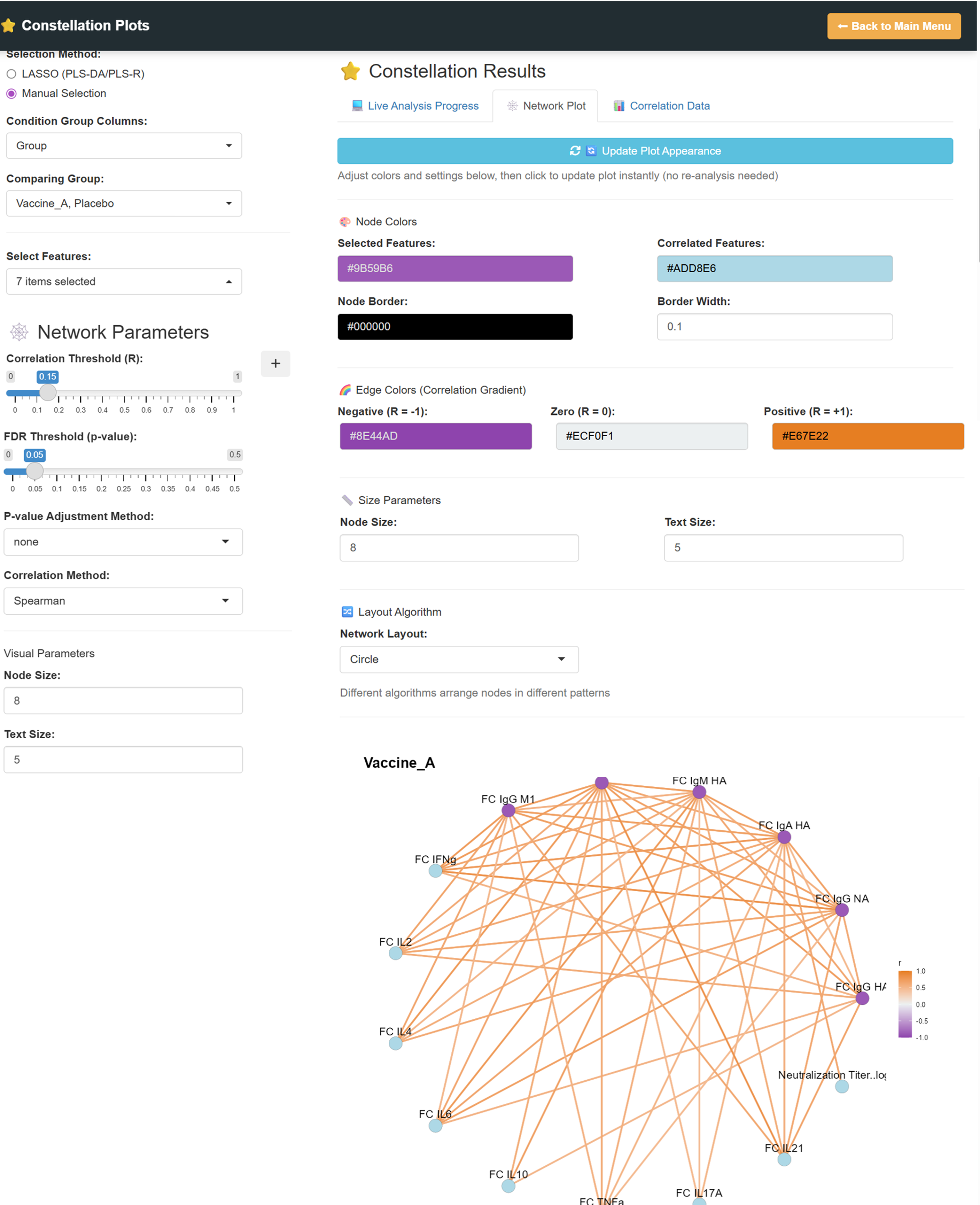Go Back to Main Menu
Viewport: 980px width, 1205px height.
pyautogui.click(x=894, y=26)
